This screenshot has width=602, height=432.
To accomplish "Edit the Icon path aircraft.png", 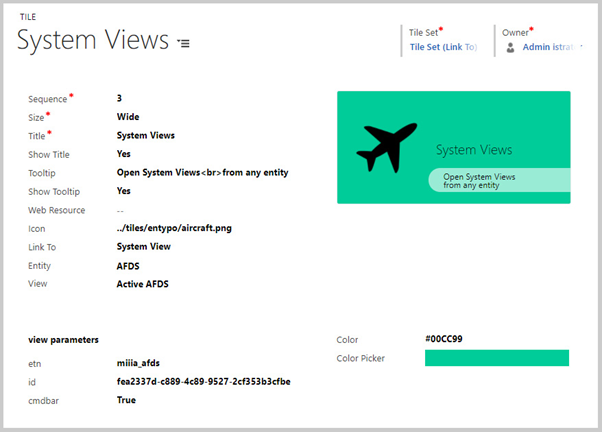I will pos(174,228).
